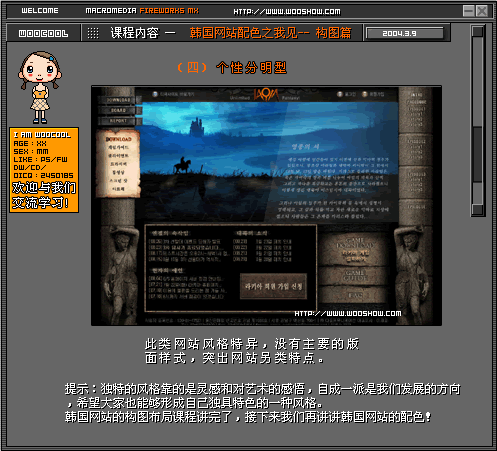
Task: Click the Korean membership signup button
Action: click(x=273, y=286)
